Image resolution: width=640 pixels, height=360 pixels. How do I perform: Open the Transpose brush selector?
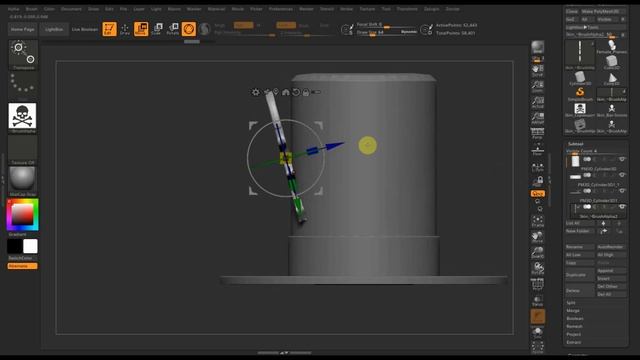[x=23, y=55]
